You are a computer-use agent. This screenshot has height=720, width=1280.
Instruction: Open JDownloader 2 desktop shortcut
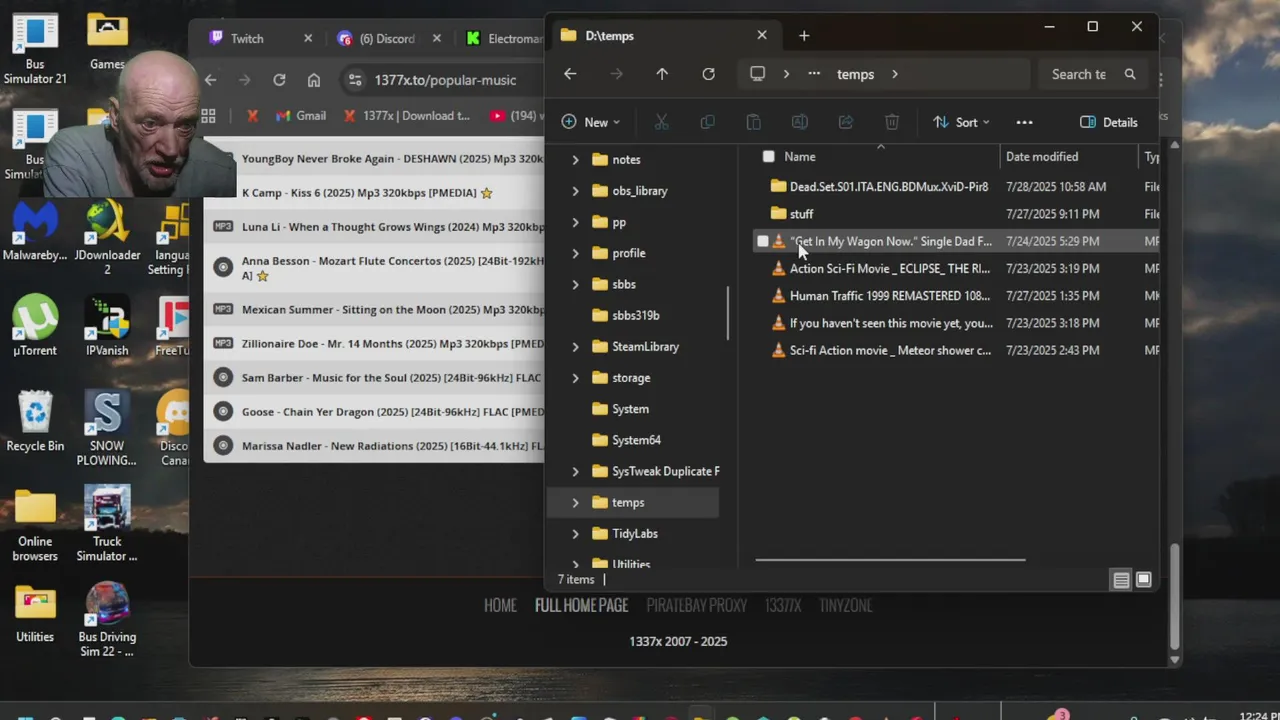point(107,236)
